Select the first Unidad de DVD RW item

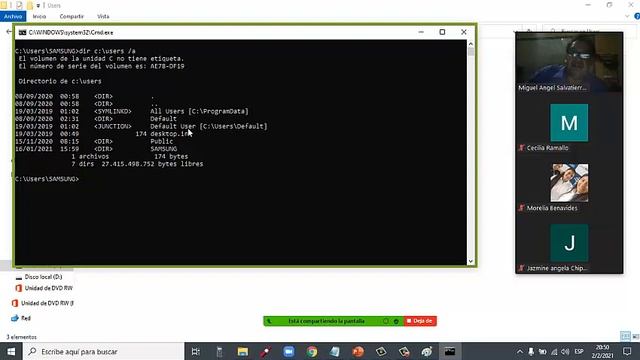[44, 288]
